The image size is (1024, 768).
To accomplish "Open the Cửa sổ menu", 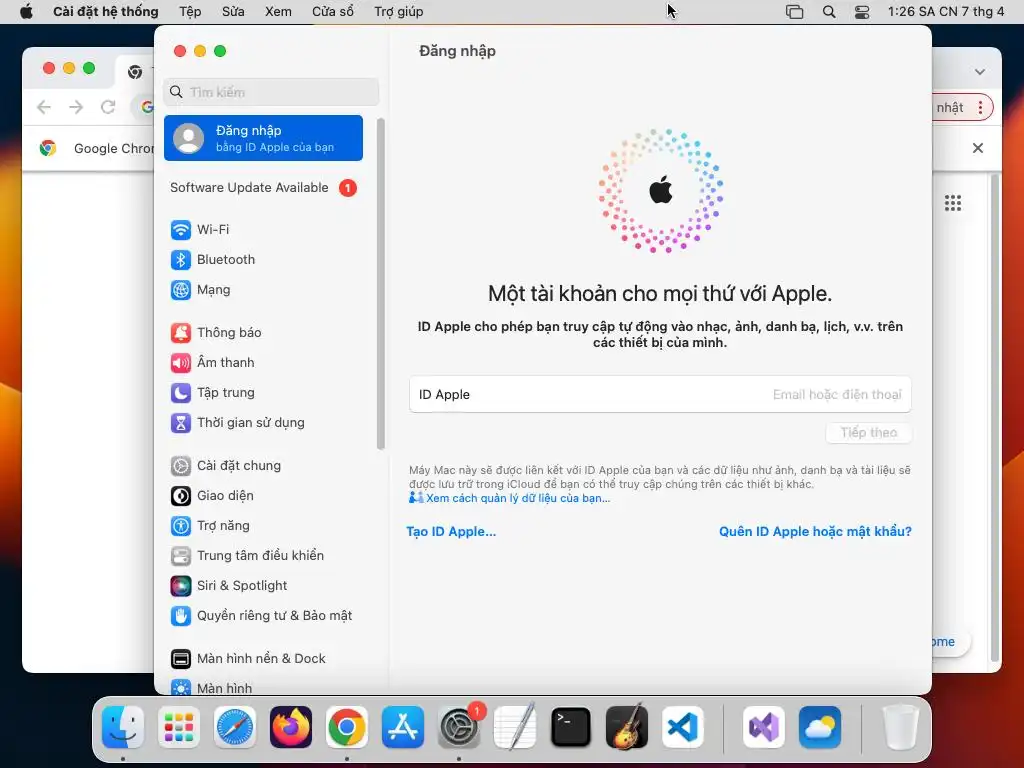I will (333, 11).
